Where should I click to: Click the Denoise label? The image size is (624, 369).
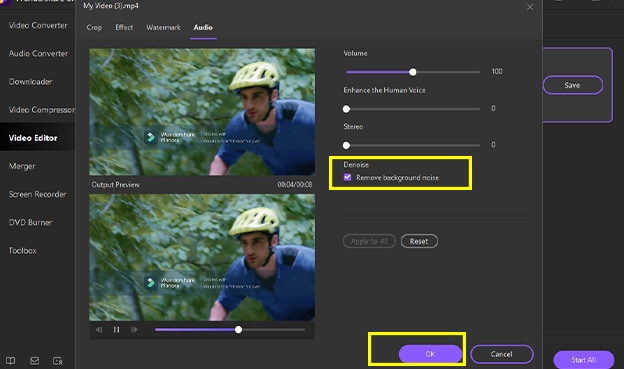click(356, 164)
